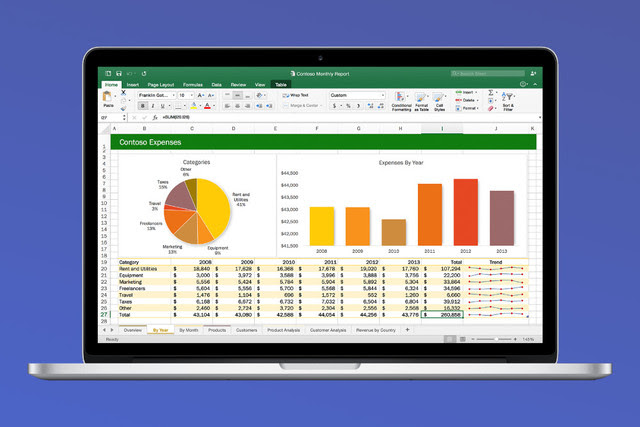Switch to Normal view in status bar

click(x=450, y=339)
